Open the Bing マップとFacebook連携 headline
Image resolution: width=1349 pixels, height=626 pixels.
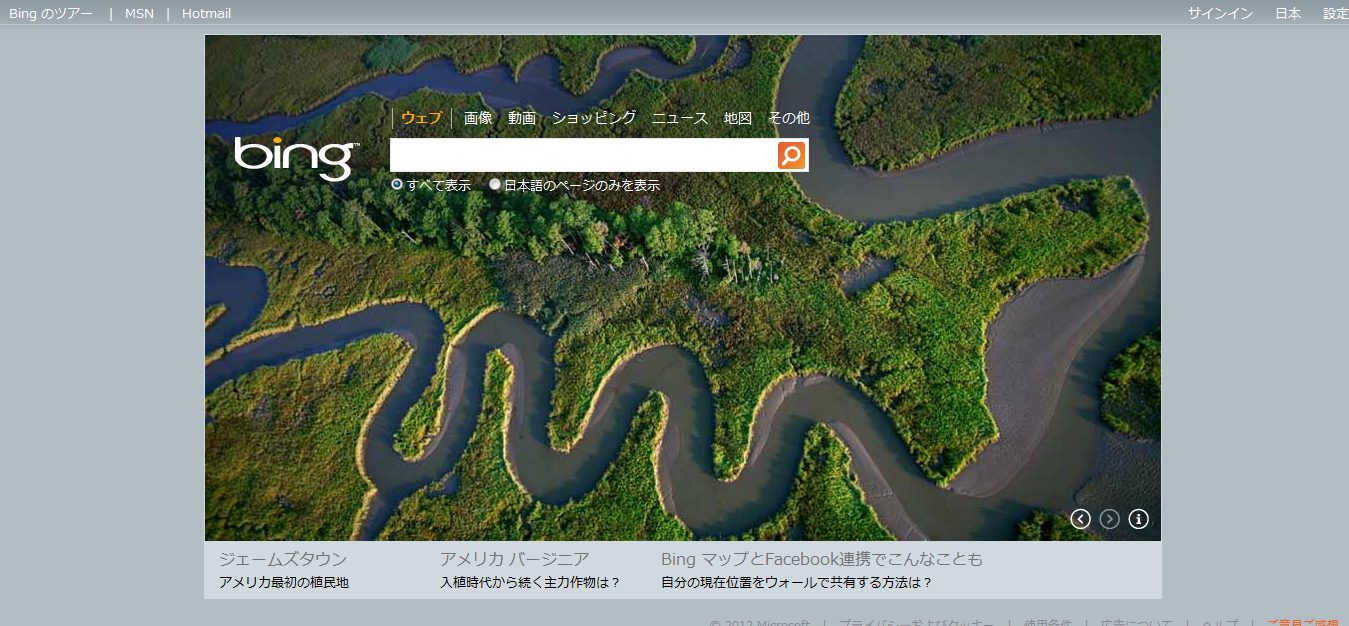[x=821, y=559]
